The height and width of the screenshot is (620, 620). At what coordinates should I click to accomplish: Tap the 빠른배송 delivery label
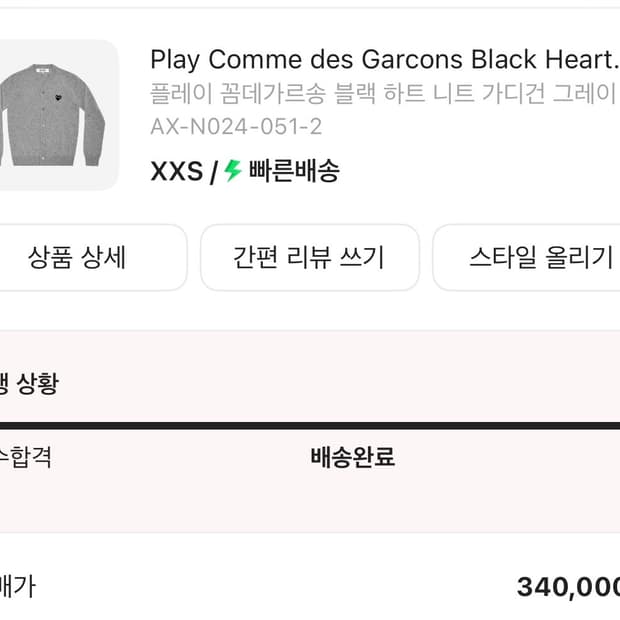coord(294,171)
